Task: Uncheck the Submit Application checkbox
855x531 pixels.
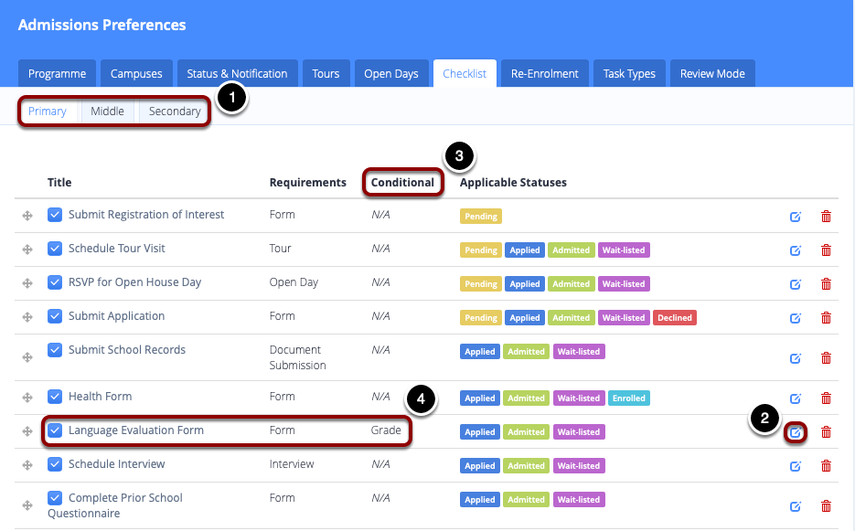Action: (x=55, y=316)
